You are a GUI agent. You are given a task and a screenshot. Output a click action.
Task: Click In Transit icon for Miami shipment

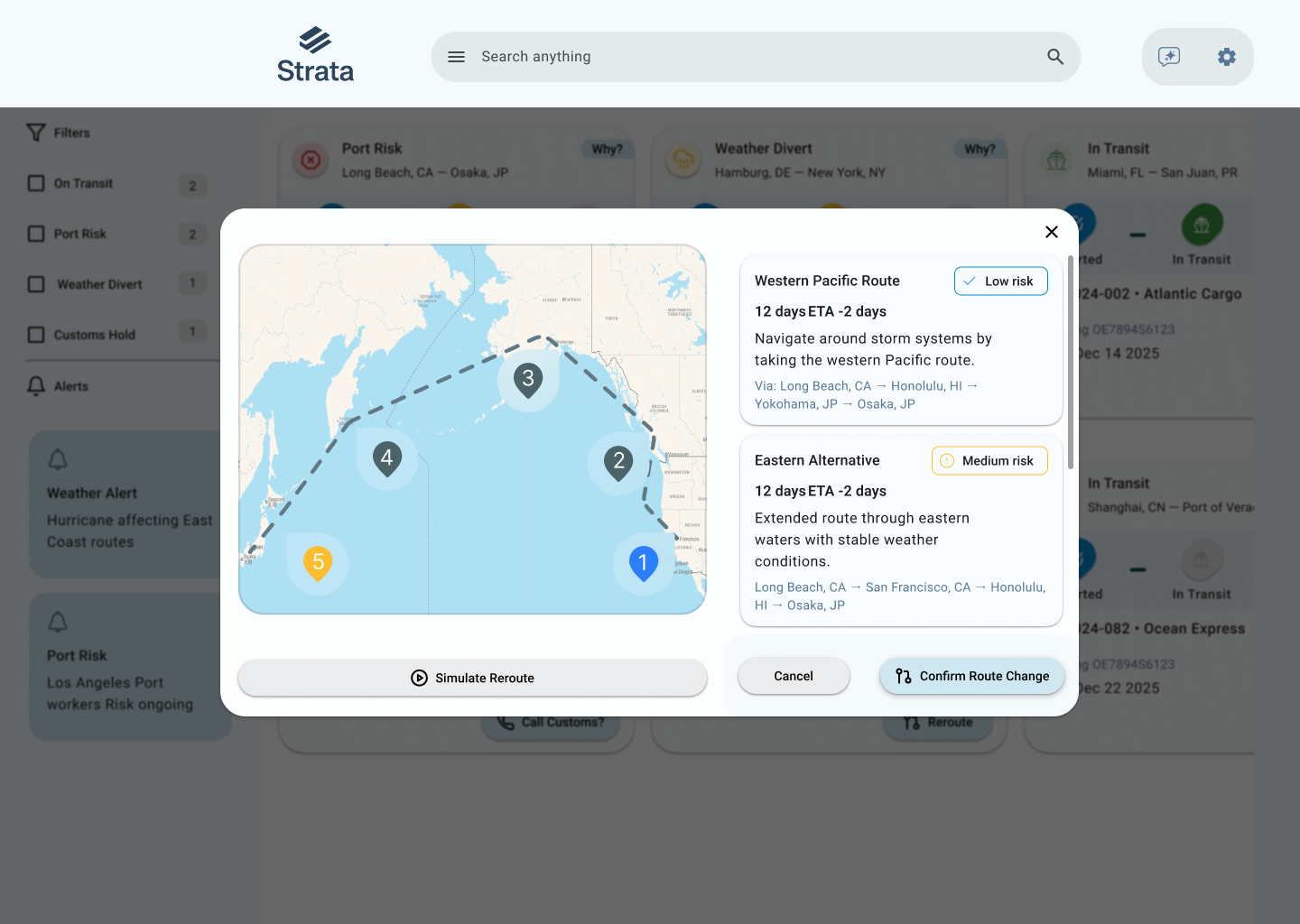pyautogui.click(x=1056, y=160)
